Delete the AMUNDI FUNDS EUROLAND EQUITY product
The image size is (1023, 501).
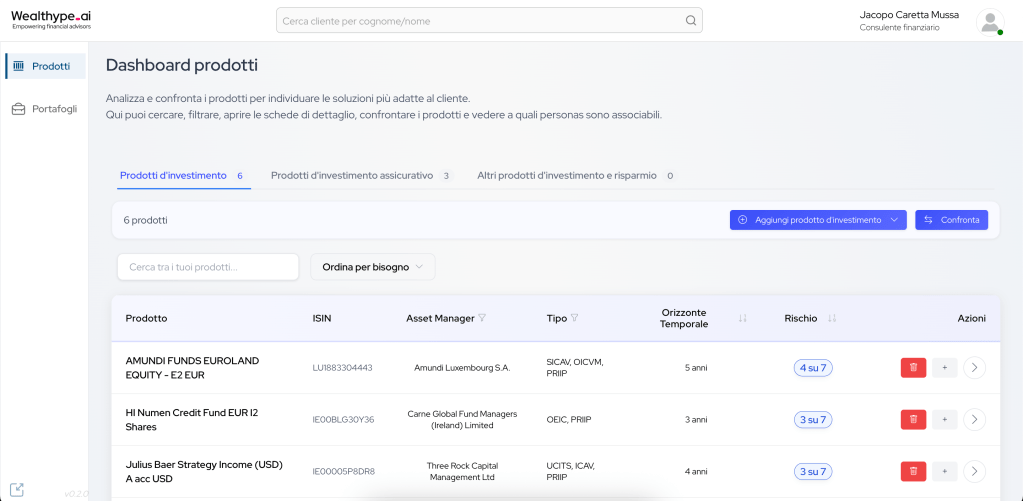pyautogui.click(x=913, y=368)
